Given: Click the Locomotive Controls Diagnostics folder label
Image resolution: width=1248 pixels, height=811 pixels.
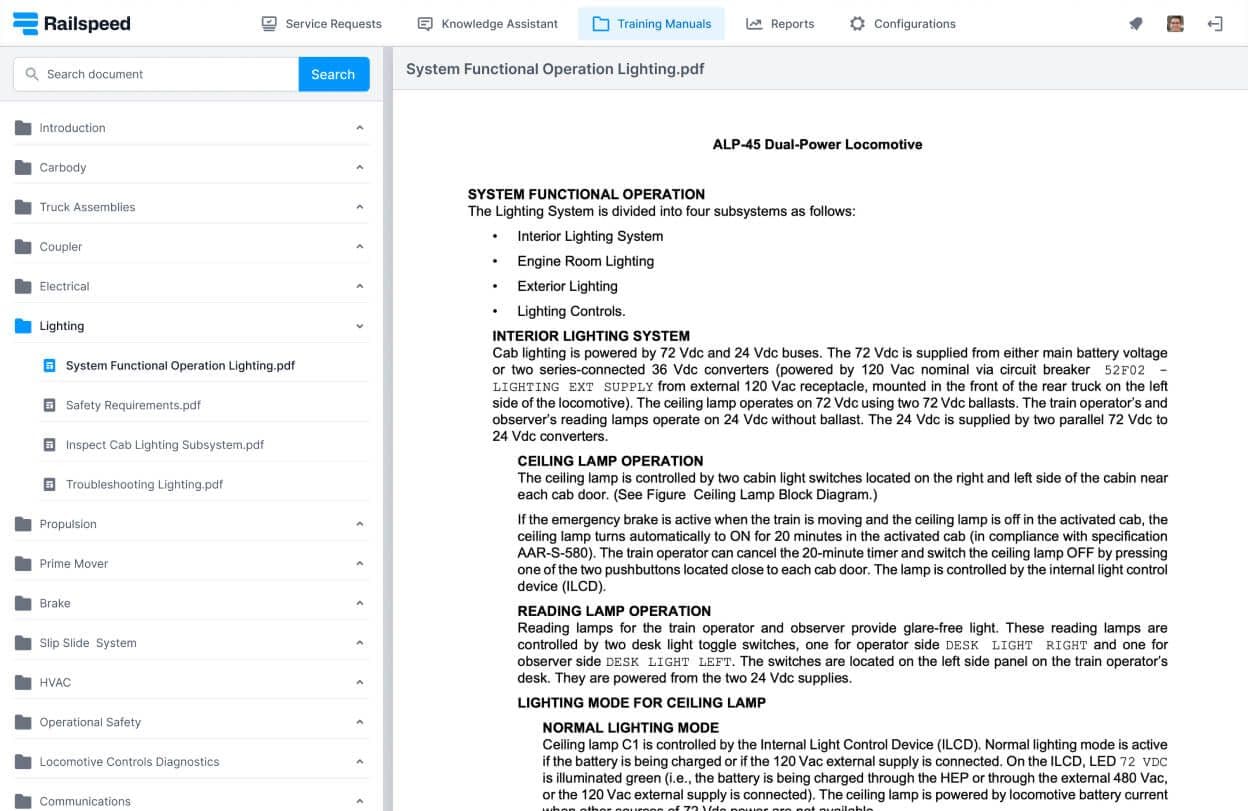Looking at the screenshot, I should 129,762.
